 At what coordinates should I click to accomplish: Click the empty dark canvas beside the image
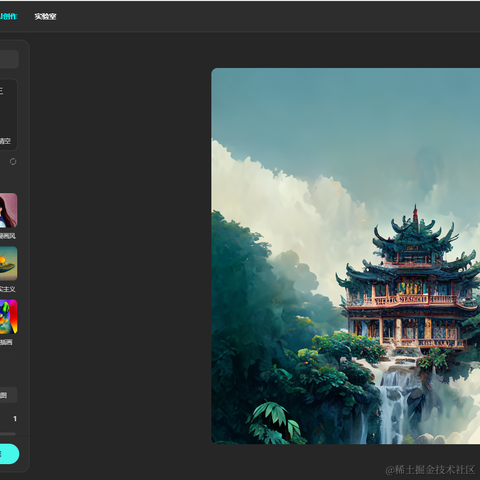tap(120, 253)
